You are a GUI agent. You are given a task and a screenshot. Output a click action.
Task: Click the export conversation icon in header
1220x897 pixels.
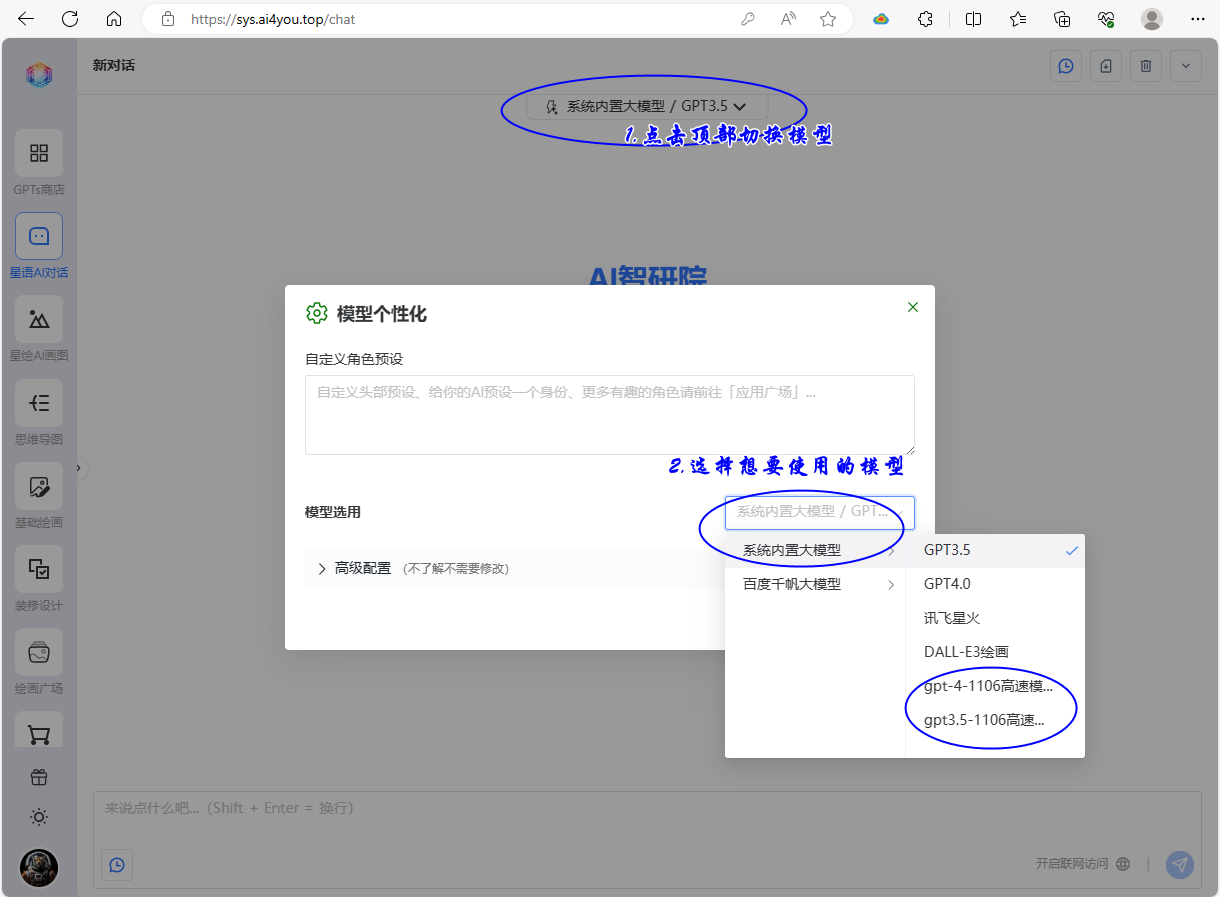tap(1106, 66)
